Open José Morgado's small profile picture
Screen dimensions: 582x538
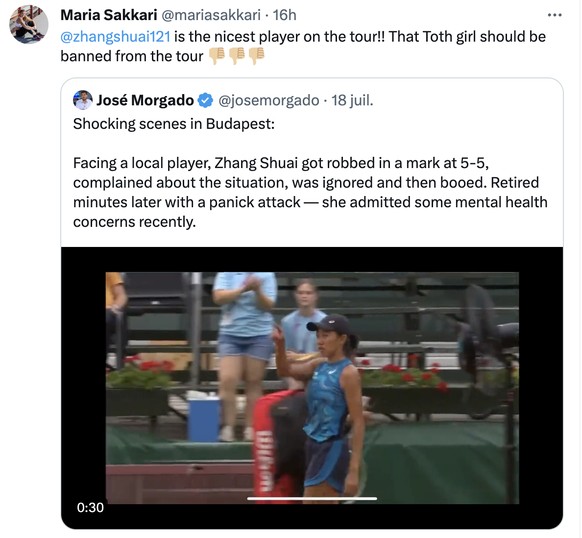pyautogui.click(x=82, y=100)
